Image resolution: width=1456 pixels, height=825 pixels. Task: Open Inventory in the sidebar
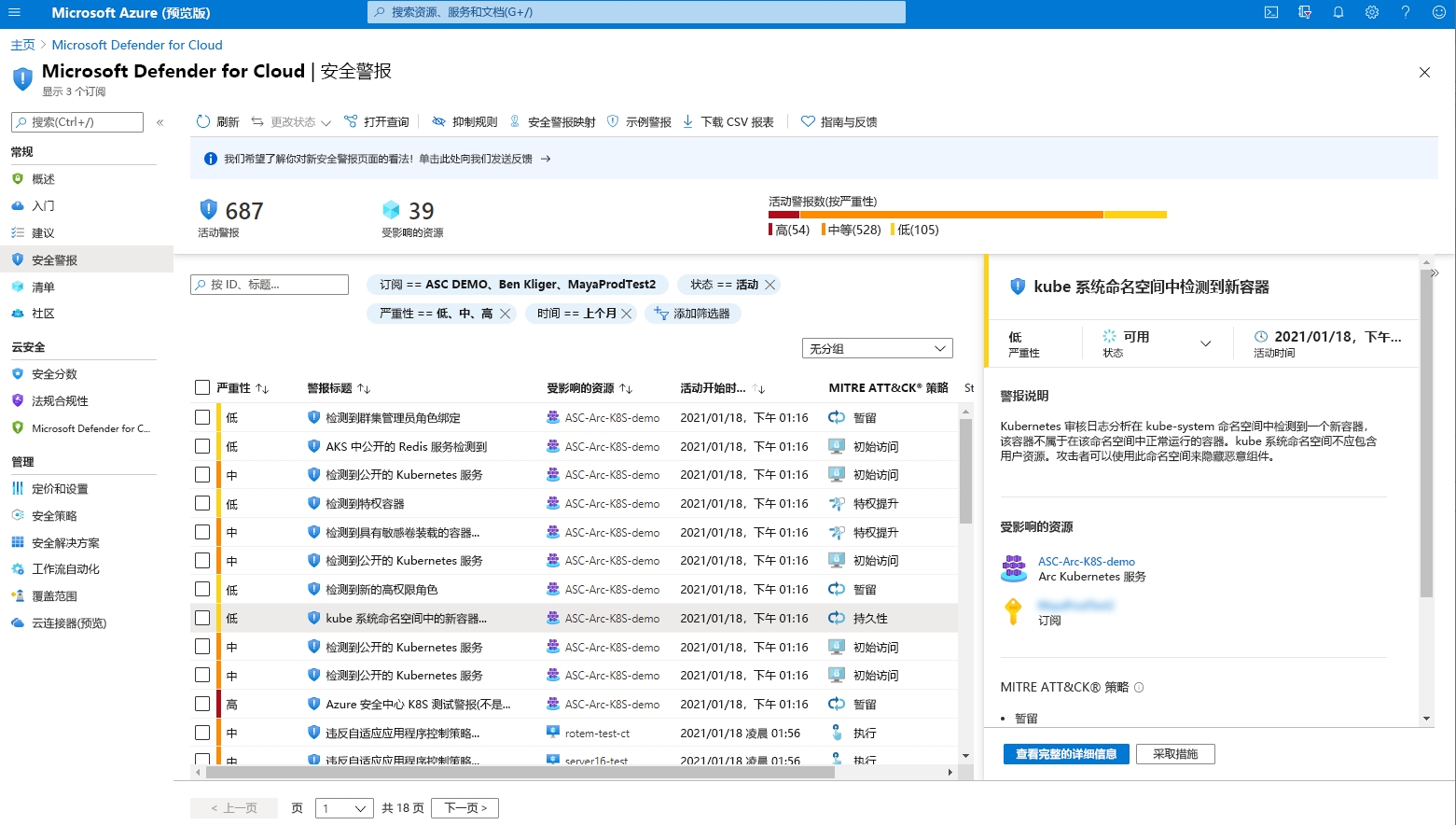point(43,287)
